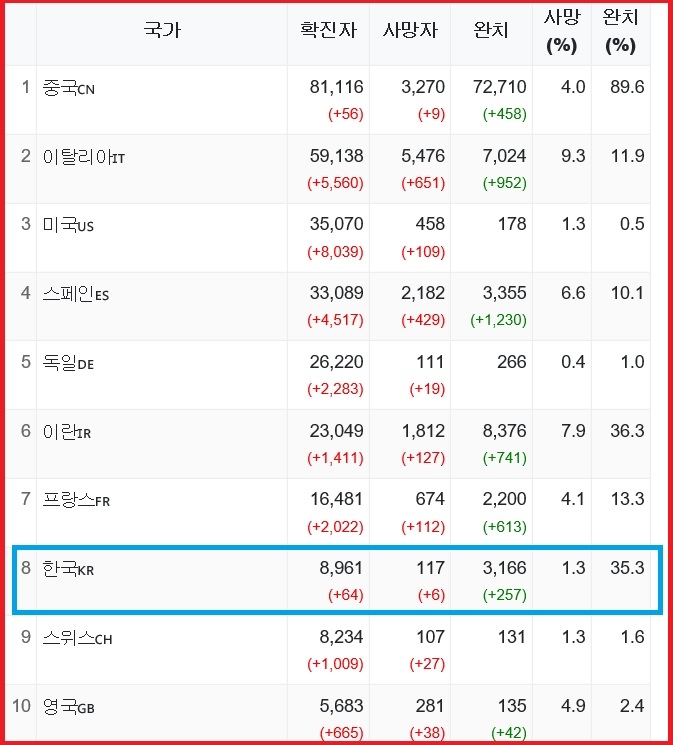This screenshot has width=673, height=745.
Task: Click the 국가 column header
Action: [x=162, y=30]
